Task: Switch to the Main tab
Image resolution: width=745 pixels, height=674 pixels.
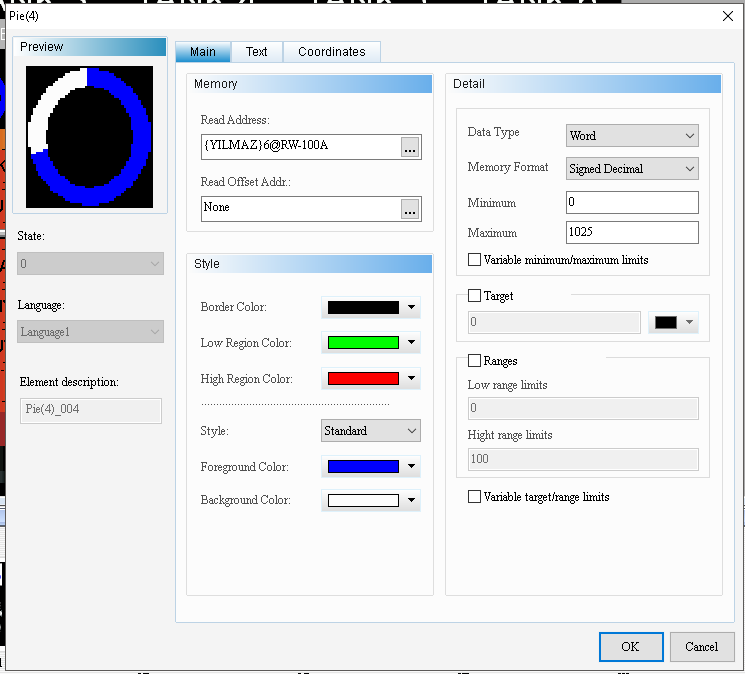Action: (203, 52)
